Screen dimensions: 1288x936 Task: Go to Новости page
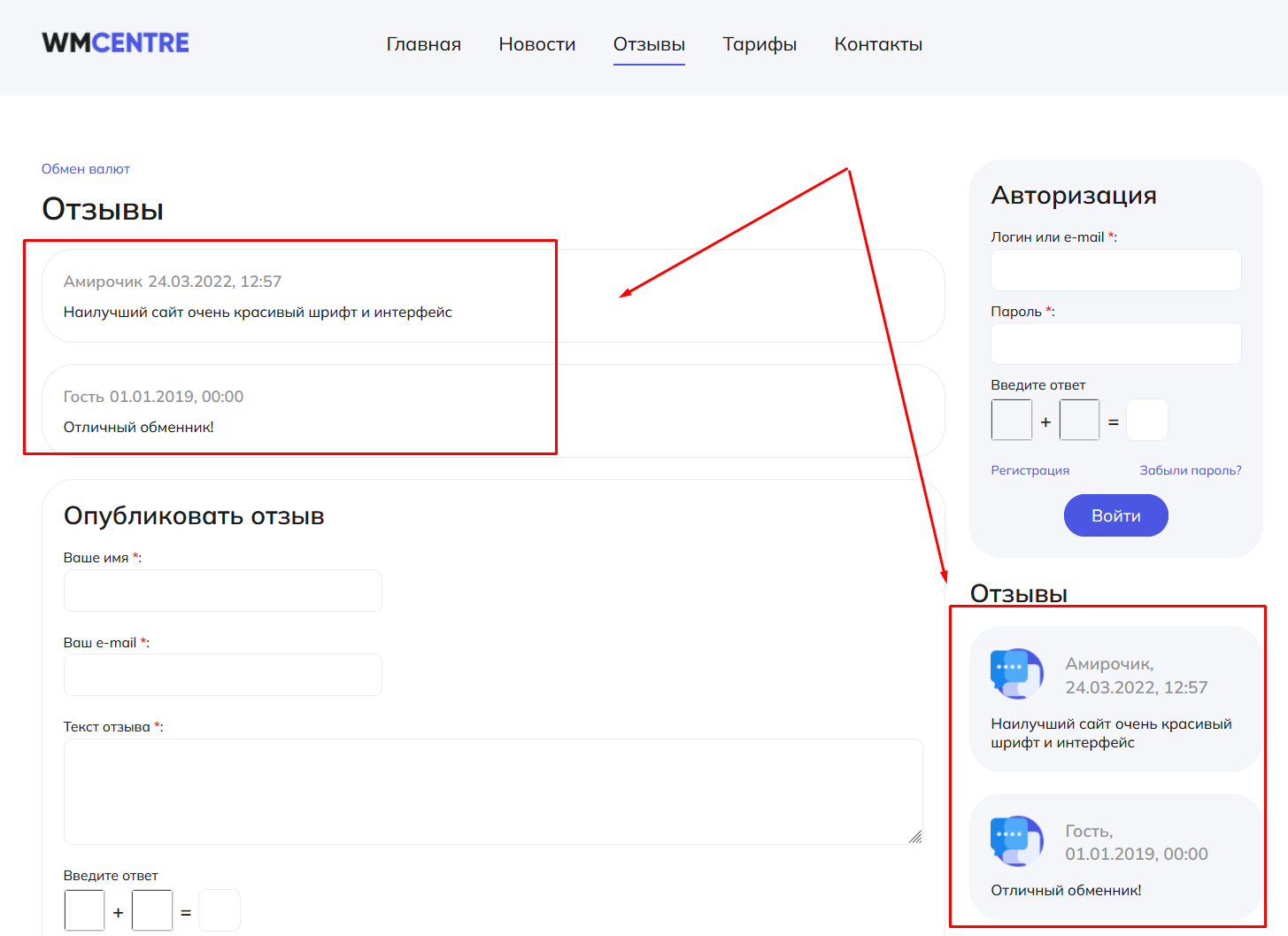pyautogui.click(x=536, y=44)
